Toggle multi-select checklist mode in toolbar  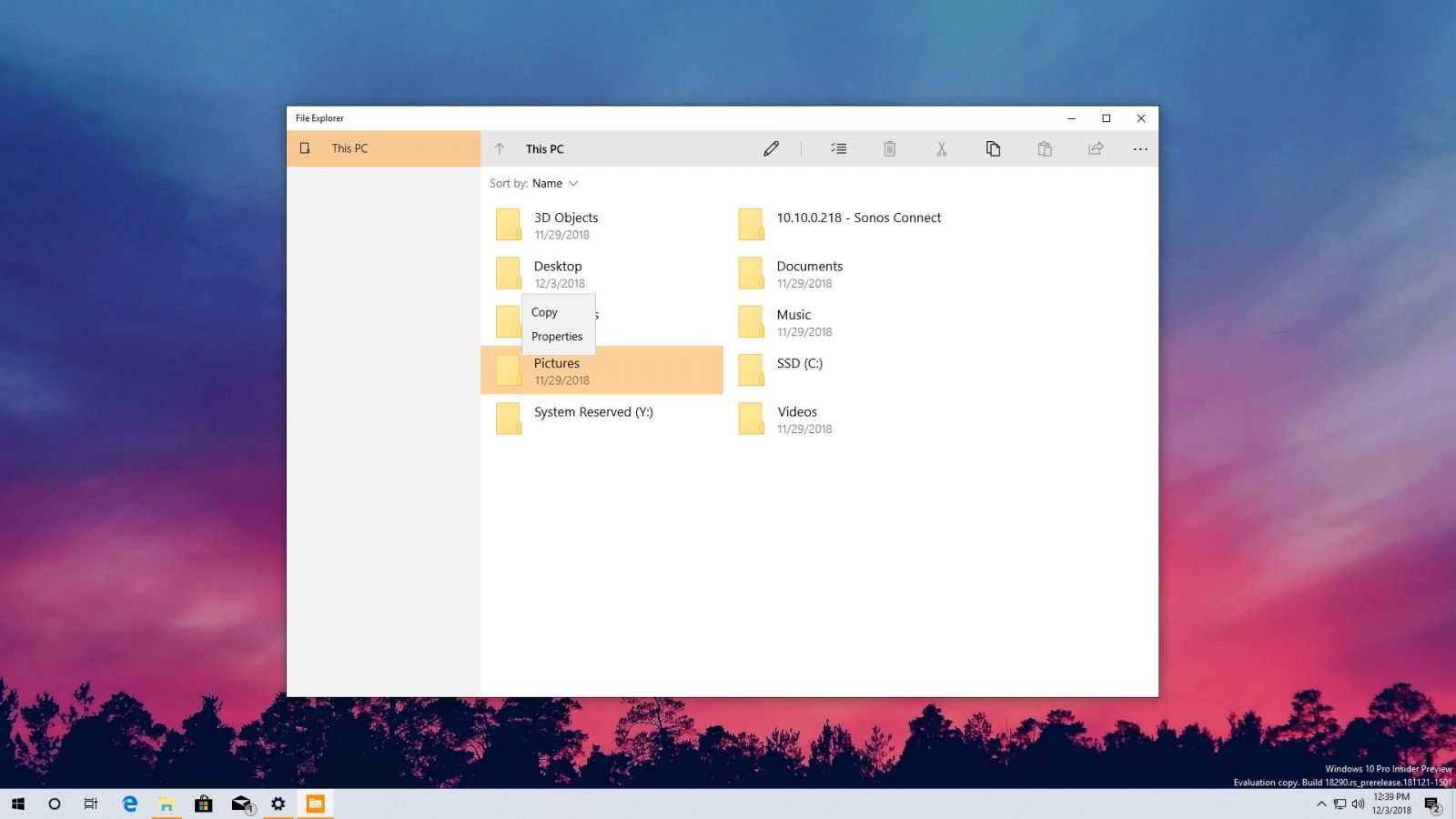click(x=838, y=149)
